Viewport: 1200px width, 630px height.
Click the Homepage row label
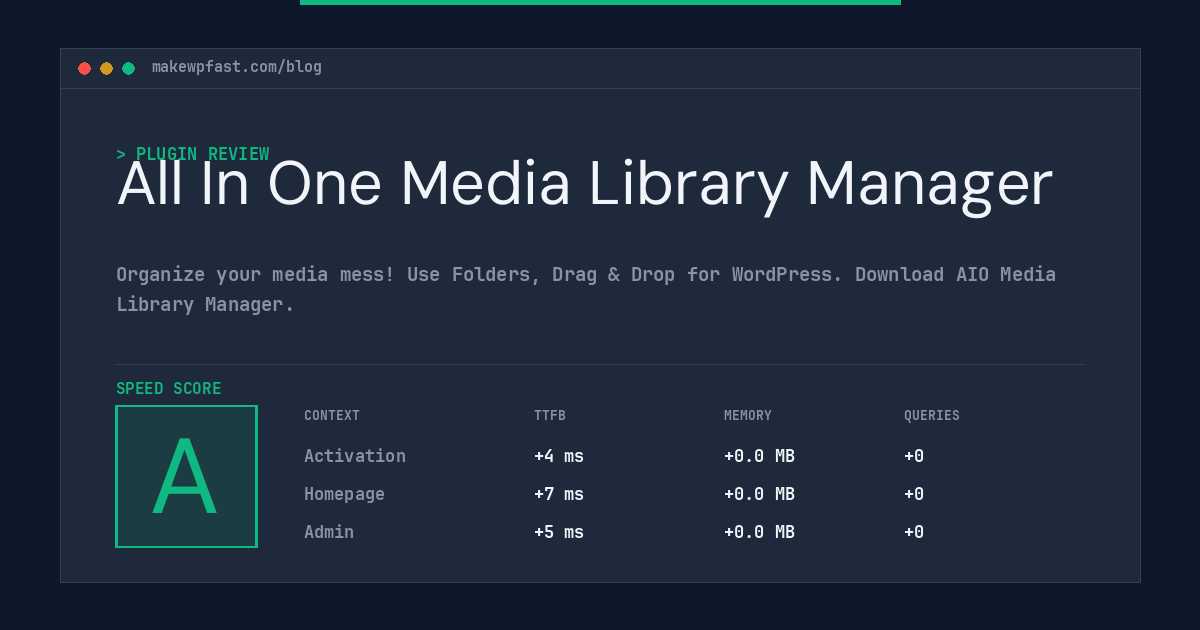pos(344,494)
